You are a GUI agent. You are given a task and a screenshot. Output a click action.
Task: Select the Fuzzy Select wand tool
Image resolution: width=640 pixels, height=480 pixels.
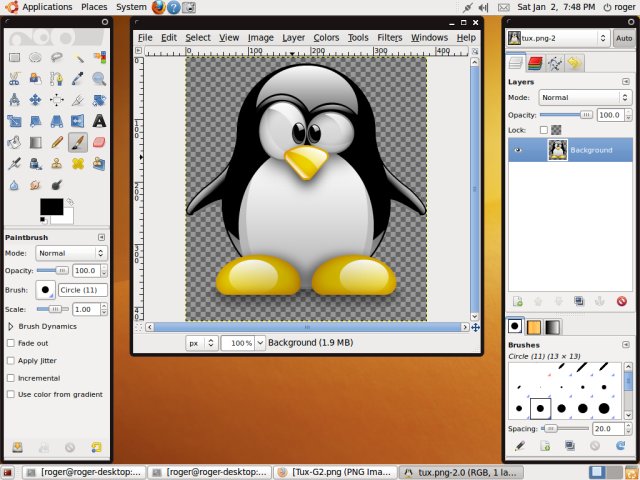pos(78,58)
